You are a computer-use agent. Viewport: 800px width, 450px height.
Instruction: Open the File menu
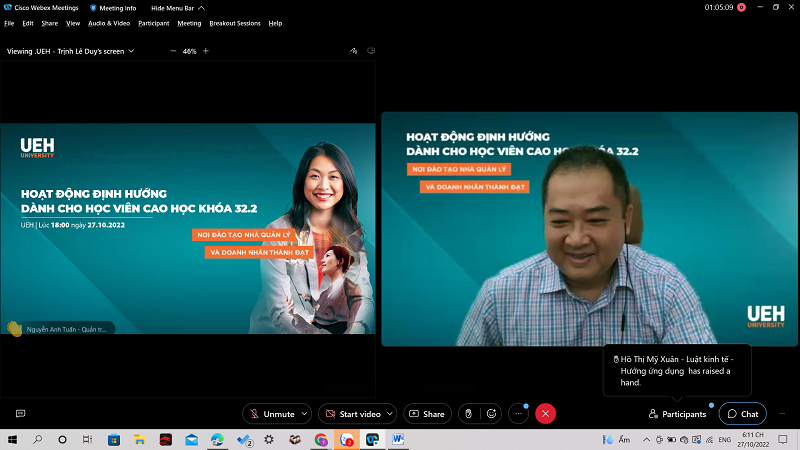9,23
